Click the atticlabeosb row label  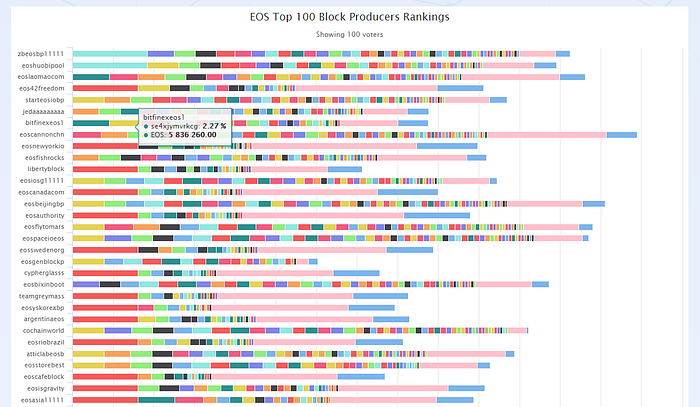pos(45,354)
